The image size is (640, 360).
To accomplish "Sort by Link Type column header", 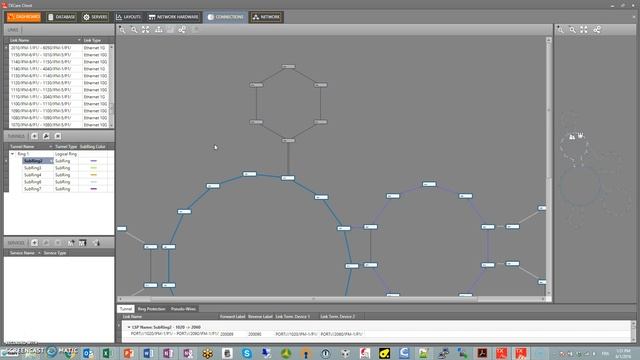I will coord(92,40).
